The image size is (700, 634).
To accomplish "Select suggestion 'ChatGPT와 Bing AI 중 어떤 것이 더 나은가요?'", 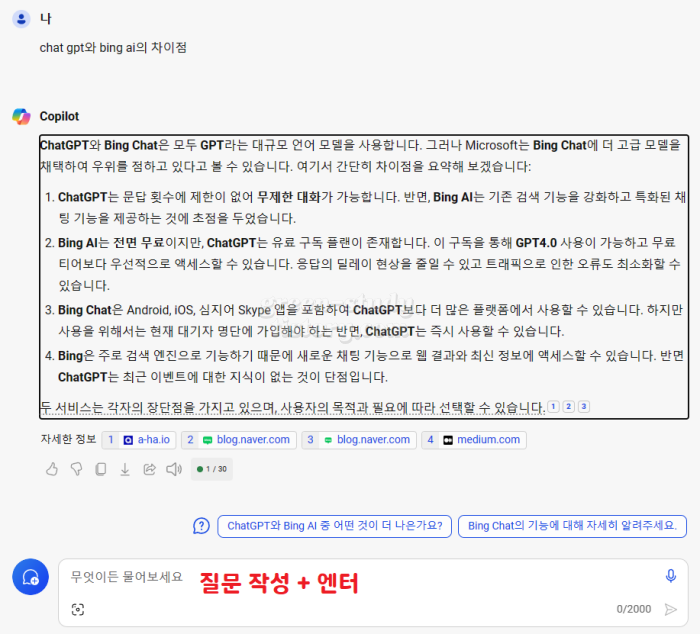I will click(x=334, y=526).
